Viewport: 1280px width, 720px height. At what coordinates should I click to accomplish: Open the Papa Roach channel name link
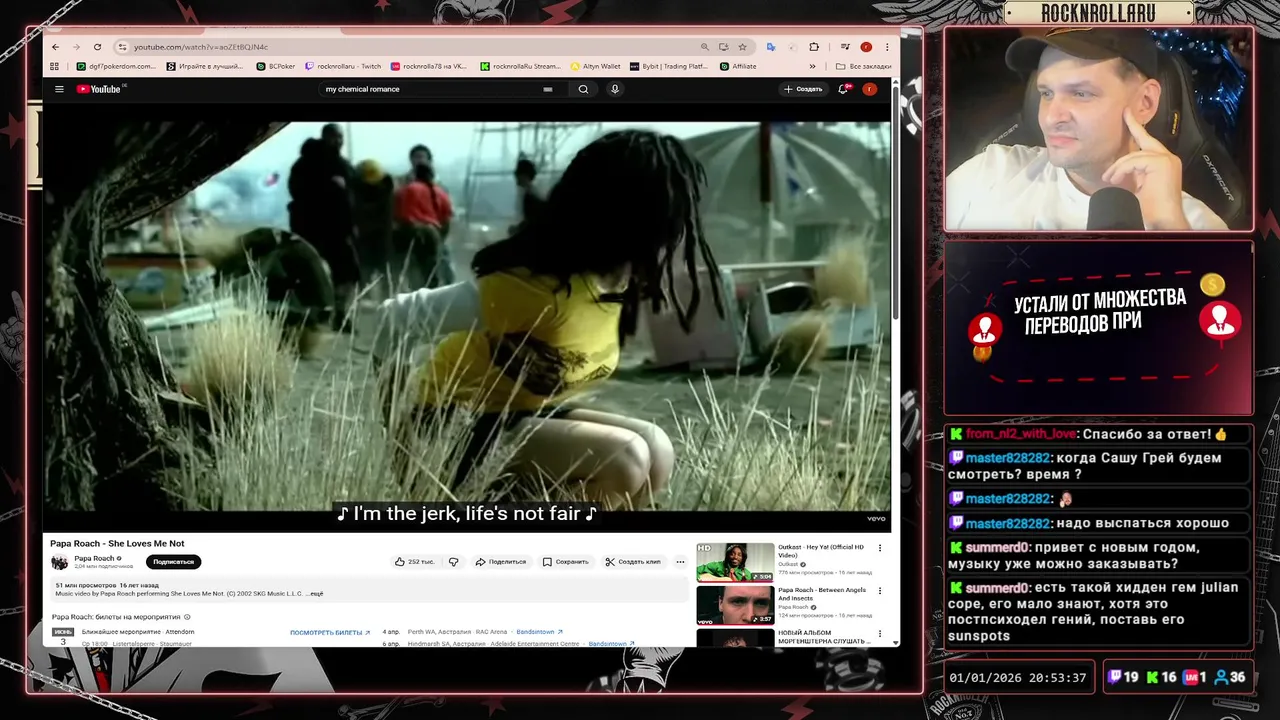click(x=94, y=558)
